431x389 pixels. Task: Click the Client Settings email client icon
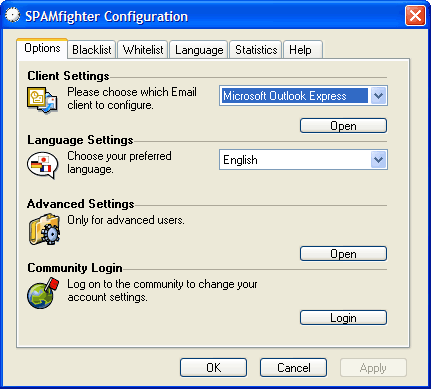pos(42,100)
